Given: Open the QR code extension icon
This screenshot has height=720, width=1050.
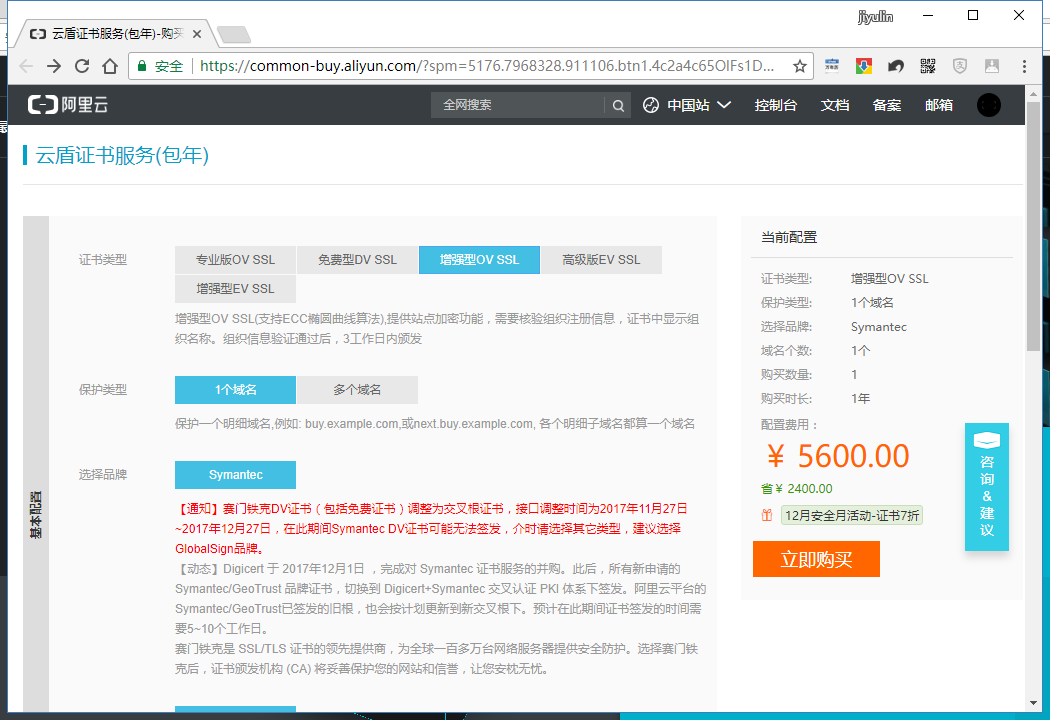Looking at the screenshot, I should pos(927,66).
